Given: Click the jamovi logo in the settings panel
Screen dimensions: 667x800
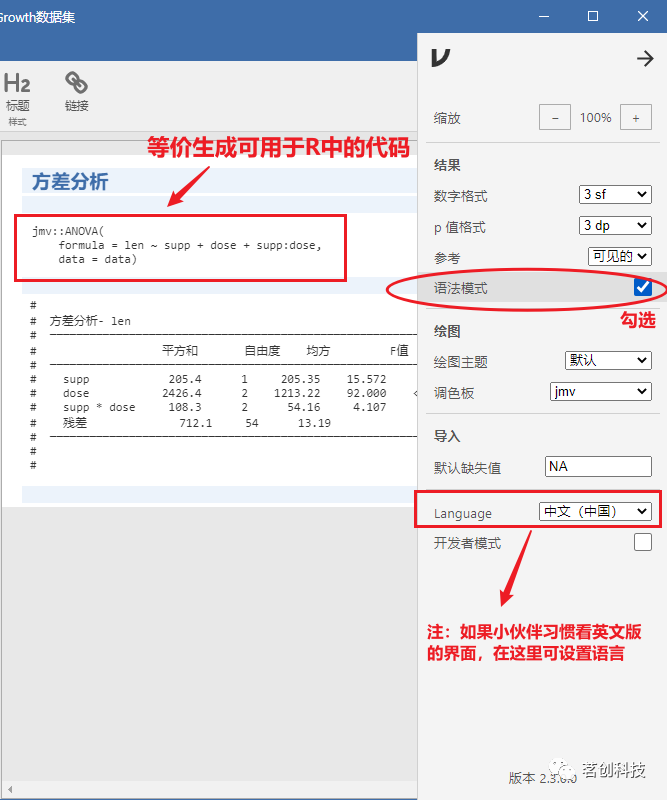Looking at the screenshot, I should click(440, 58).
